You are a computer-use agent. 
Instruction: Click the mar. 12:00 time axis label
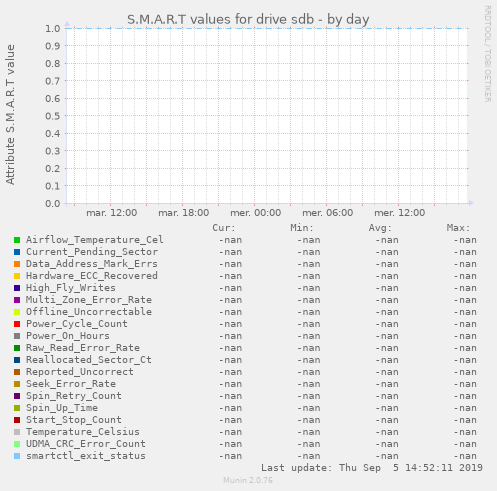point(111,213)
